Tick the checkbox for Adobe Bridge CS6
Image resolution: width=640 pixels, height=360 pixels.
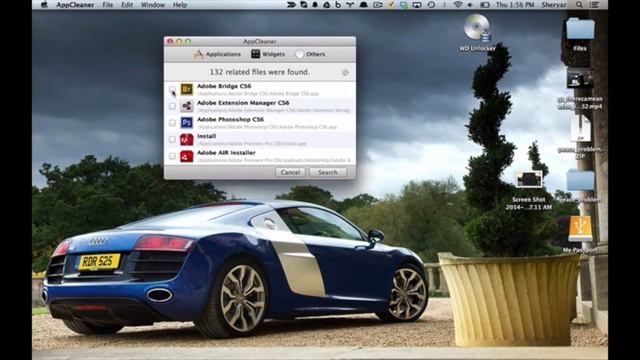172,89
